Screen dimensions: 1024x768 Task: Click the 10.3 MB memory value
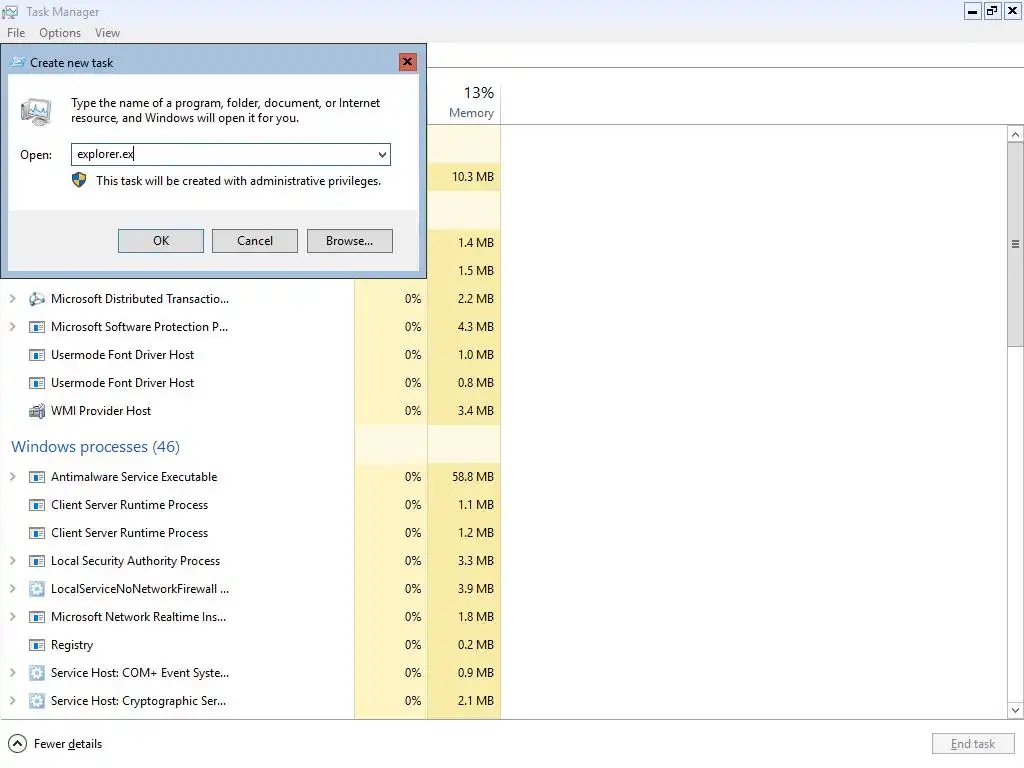click(x=473, y=177)
